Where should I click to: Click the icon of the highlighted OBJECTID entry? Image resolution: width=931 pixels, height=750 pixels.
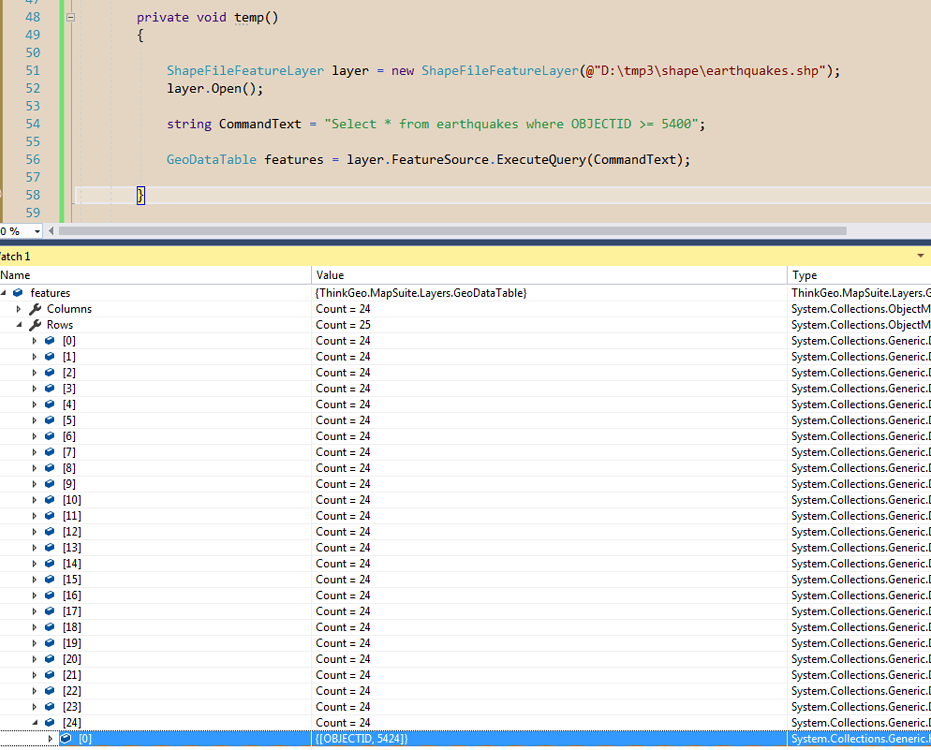(x=66, y=739)
